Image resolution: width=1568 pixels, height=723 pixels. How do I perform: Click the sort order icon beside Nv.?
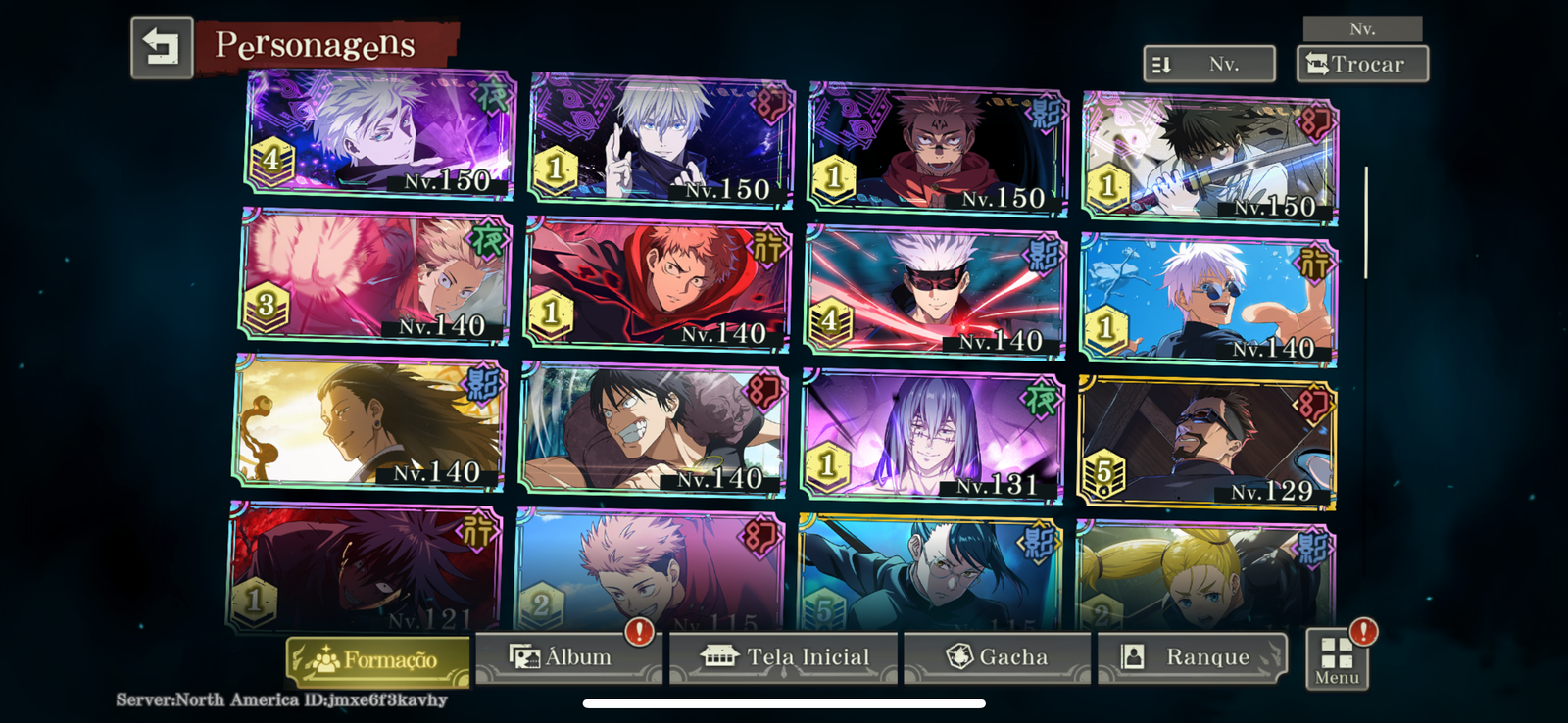coord(1162,65)
